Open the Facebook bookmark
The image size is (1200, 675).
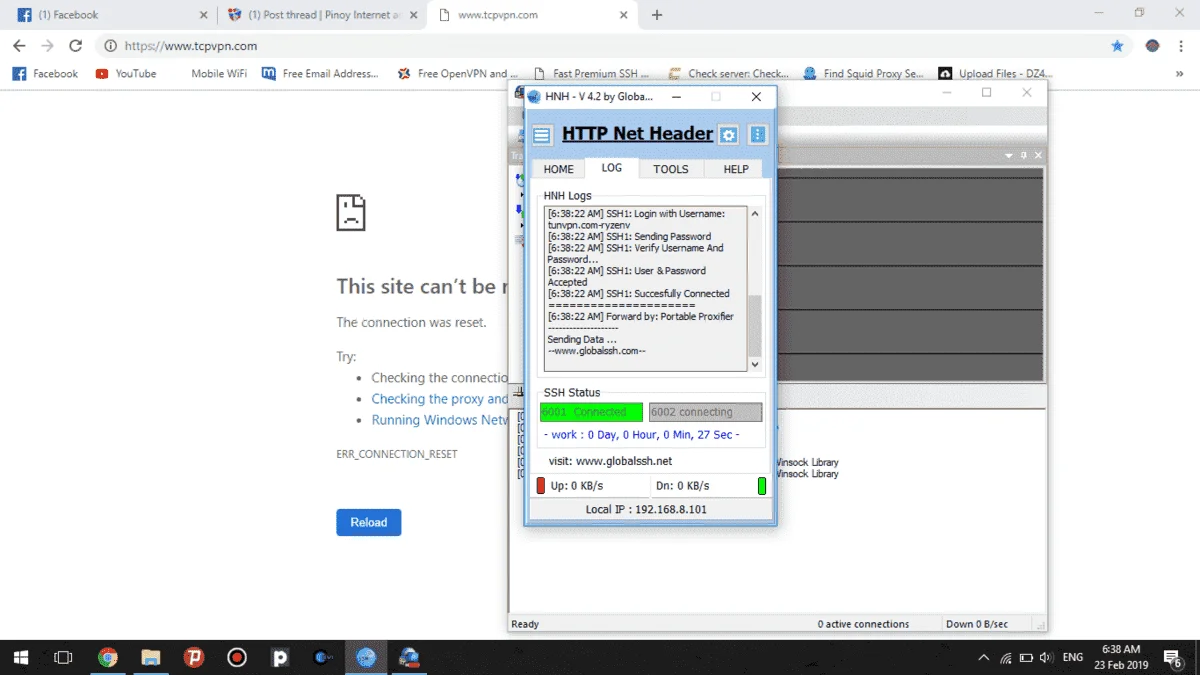pos(45,73)
